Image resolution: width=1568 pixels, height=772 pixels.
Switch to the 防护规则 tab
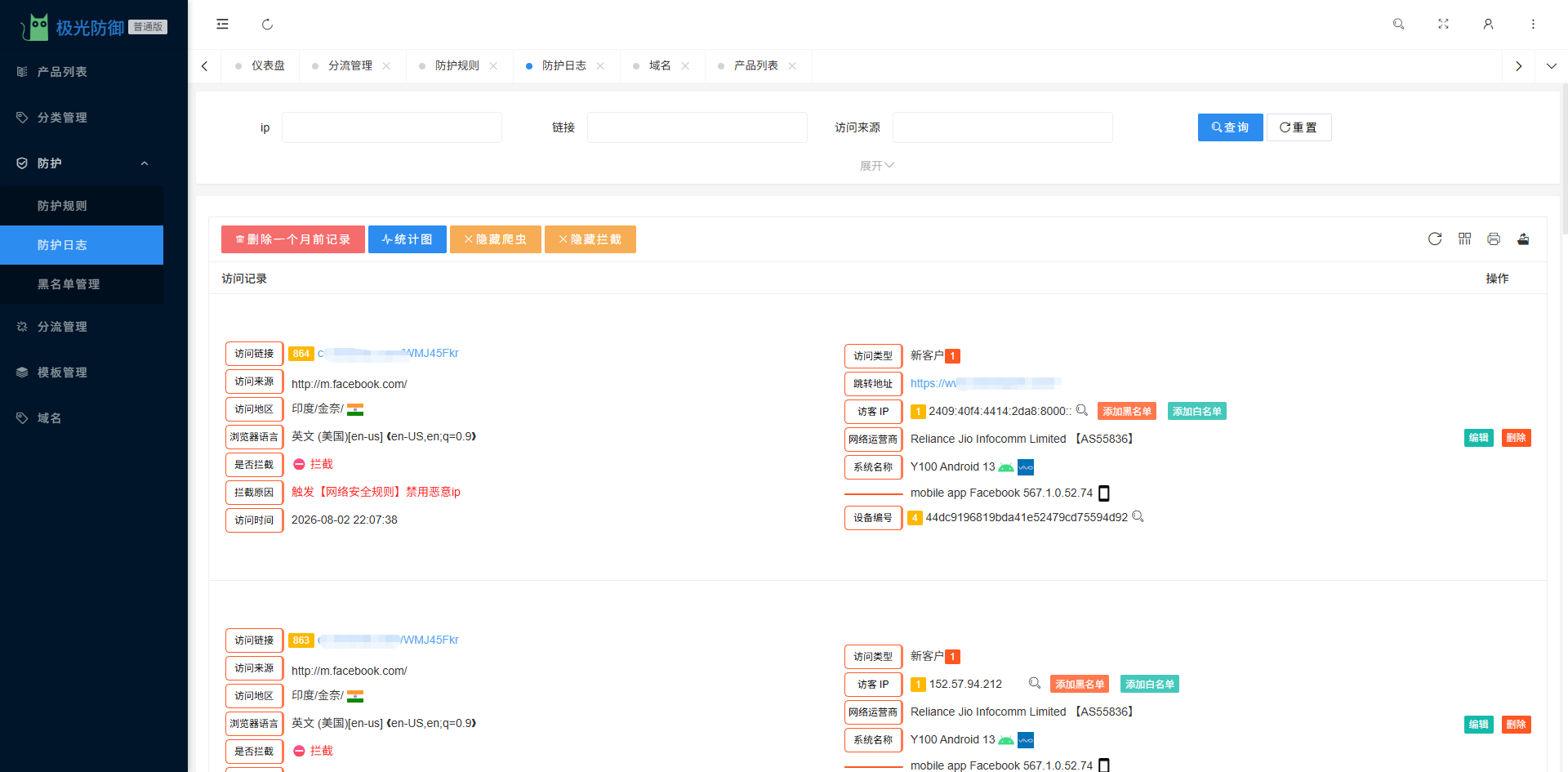[457, 66]
